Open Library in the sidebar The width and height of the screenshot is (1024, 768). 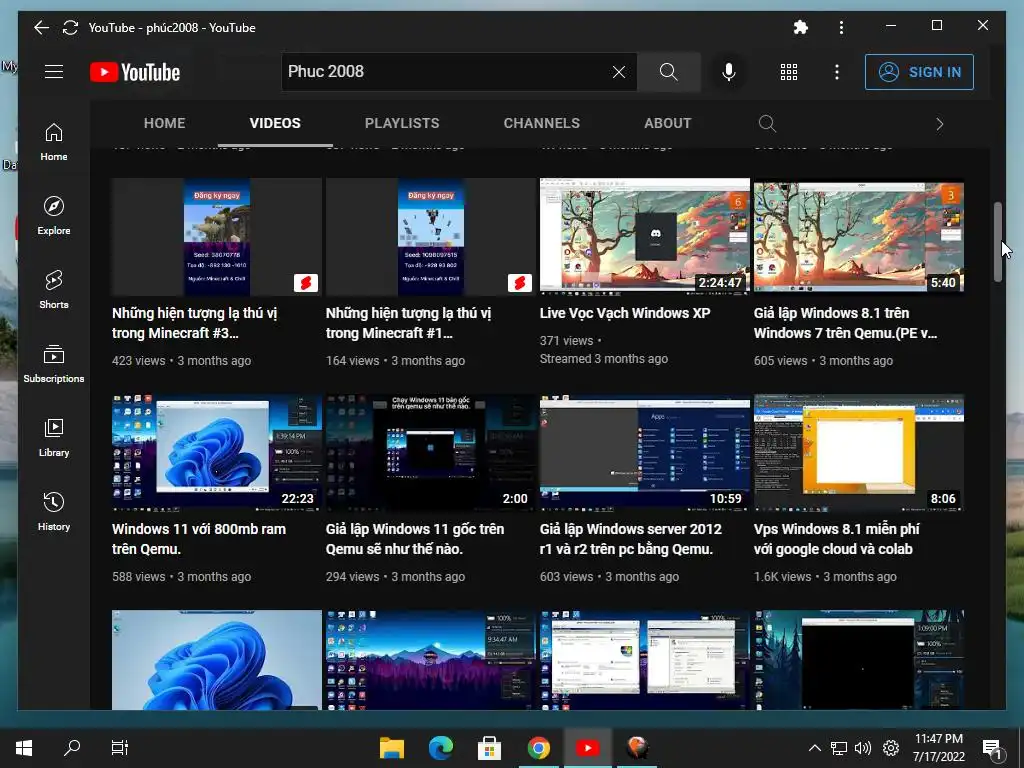[54, 437]
